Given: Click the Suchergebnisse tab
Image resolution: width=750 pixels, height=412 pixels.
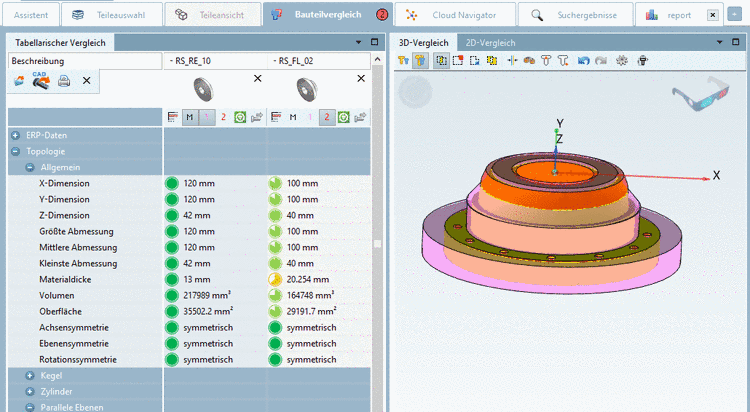Looking at the screenshot, I should pos(578,16).
